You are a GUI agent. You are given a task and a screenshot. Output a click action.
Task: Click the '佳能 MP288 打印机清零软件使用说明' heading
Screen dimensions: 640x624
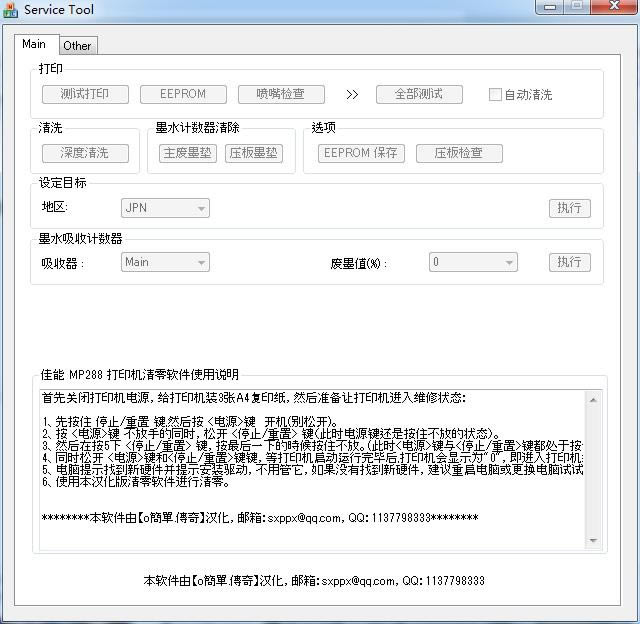(x=140, y=374)
